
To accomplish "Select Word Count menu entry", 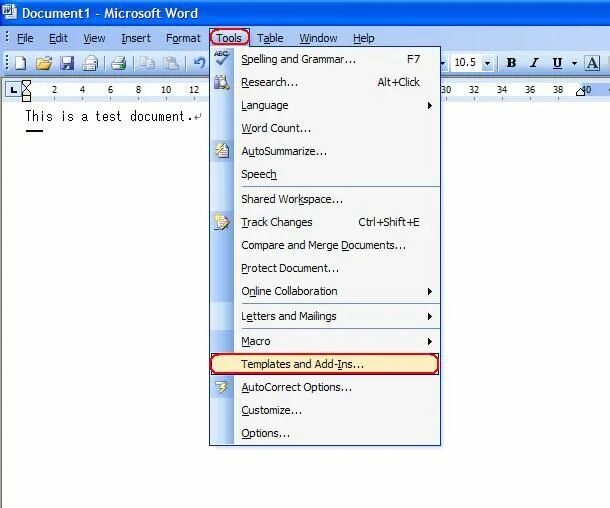I will tap(325, 128).
